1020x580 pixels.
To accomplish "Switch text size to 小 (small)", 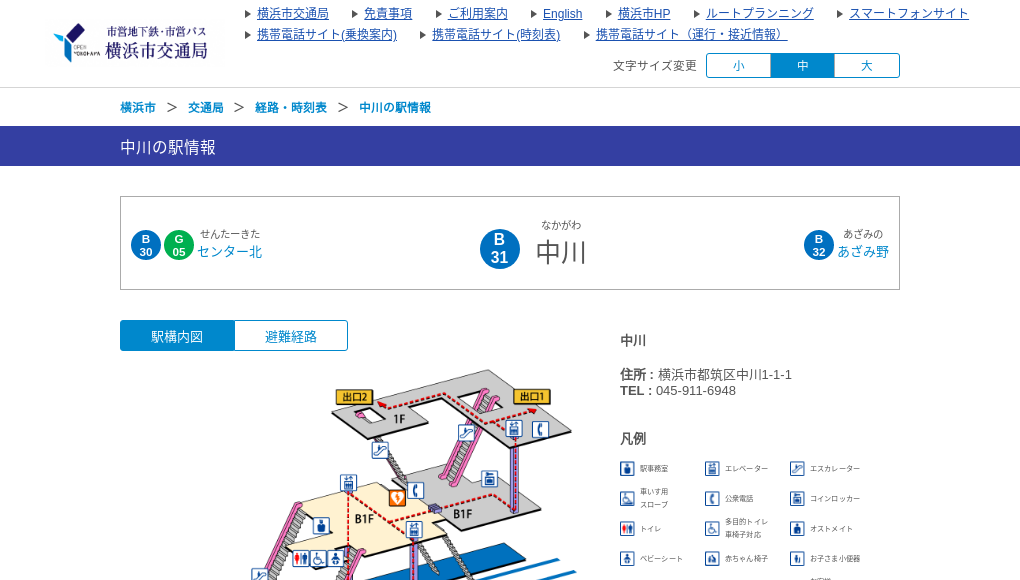I will coord(738,65).
